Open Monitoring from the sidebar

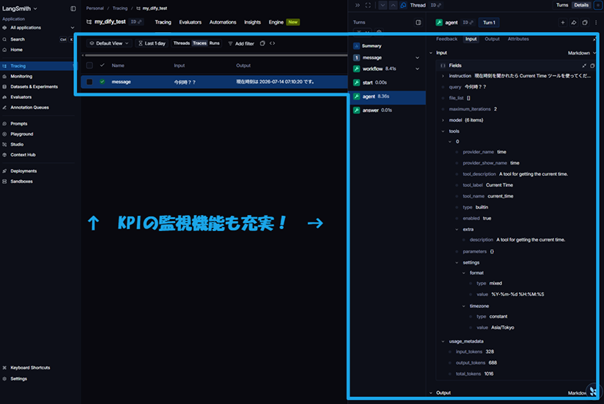(21, 76)
